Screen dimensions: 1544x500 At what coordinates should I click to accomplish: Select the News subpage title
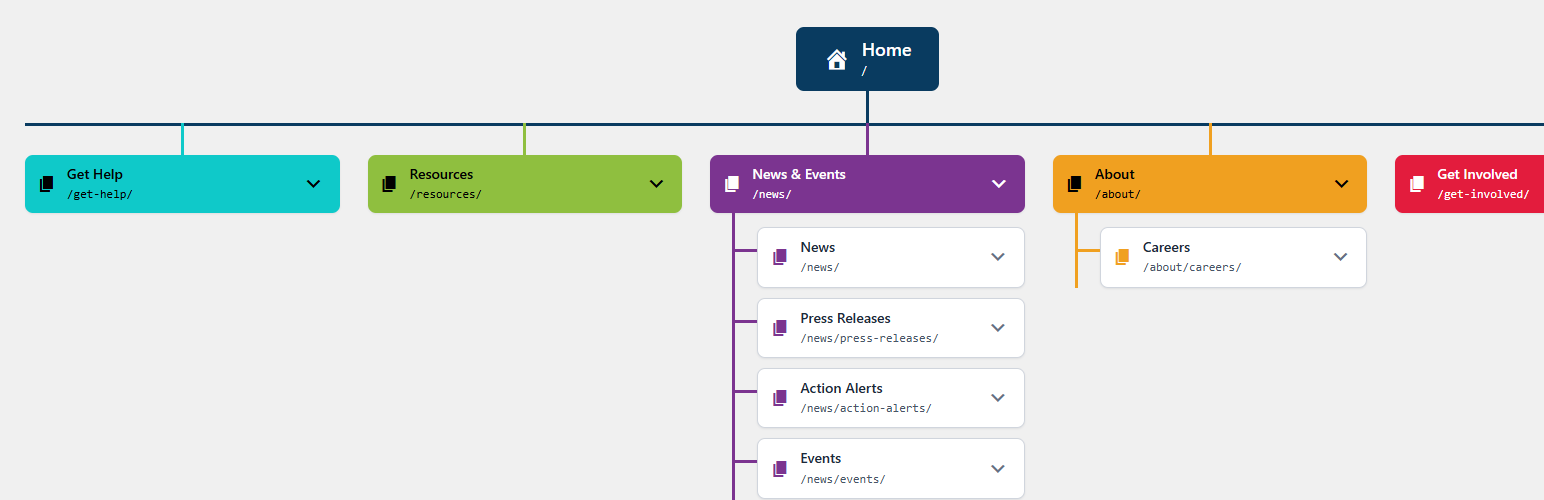pos(818,247)
